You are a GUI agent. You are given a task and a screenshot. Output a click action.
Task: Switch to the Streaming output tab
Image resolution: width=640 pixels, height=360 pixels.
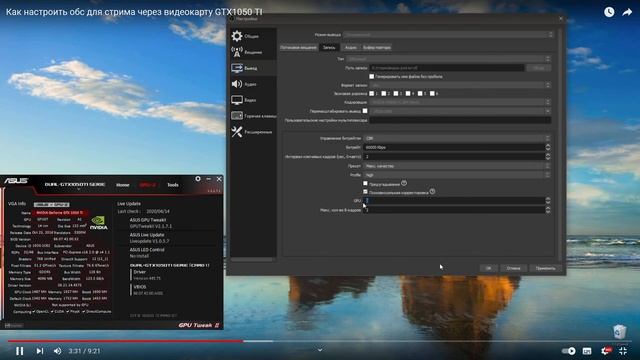click(x=298, y=47)
